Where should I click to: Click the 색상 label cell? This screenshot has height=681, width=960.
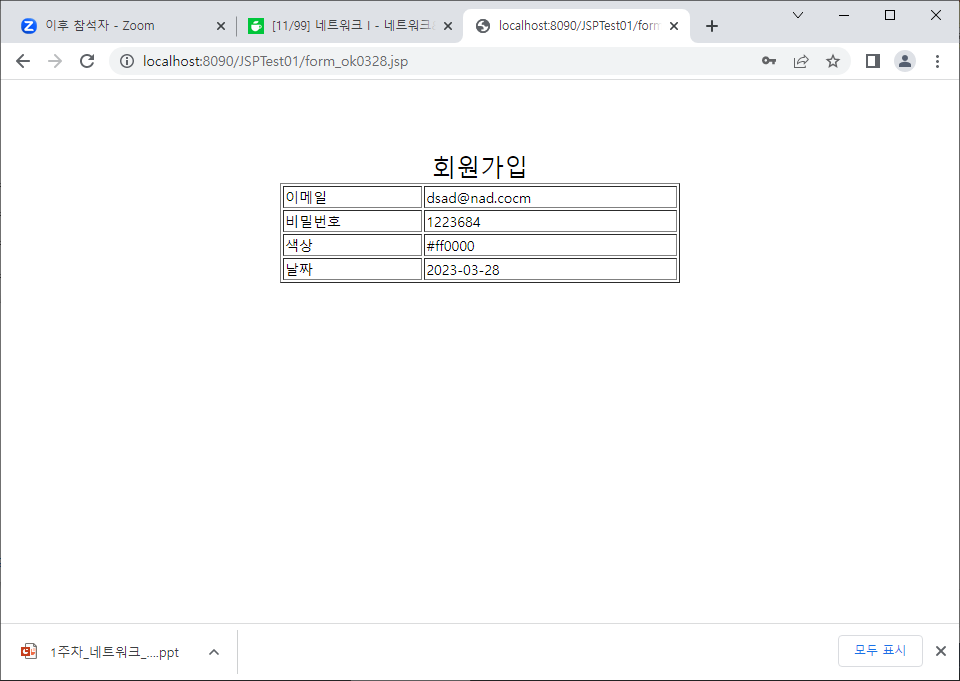(352, 245)
